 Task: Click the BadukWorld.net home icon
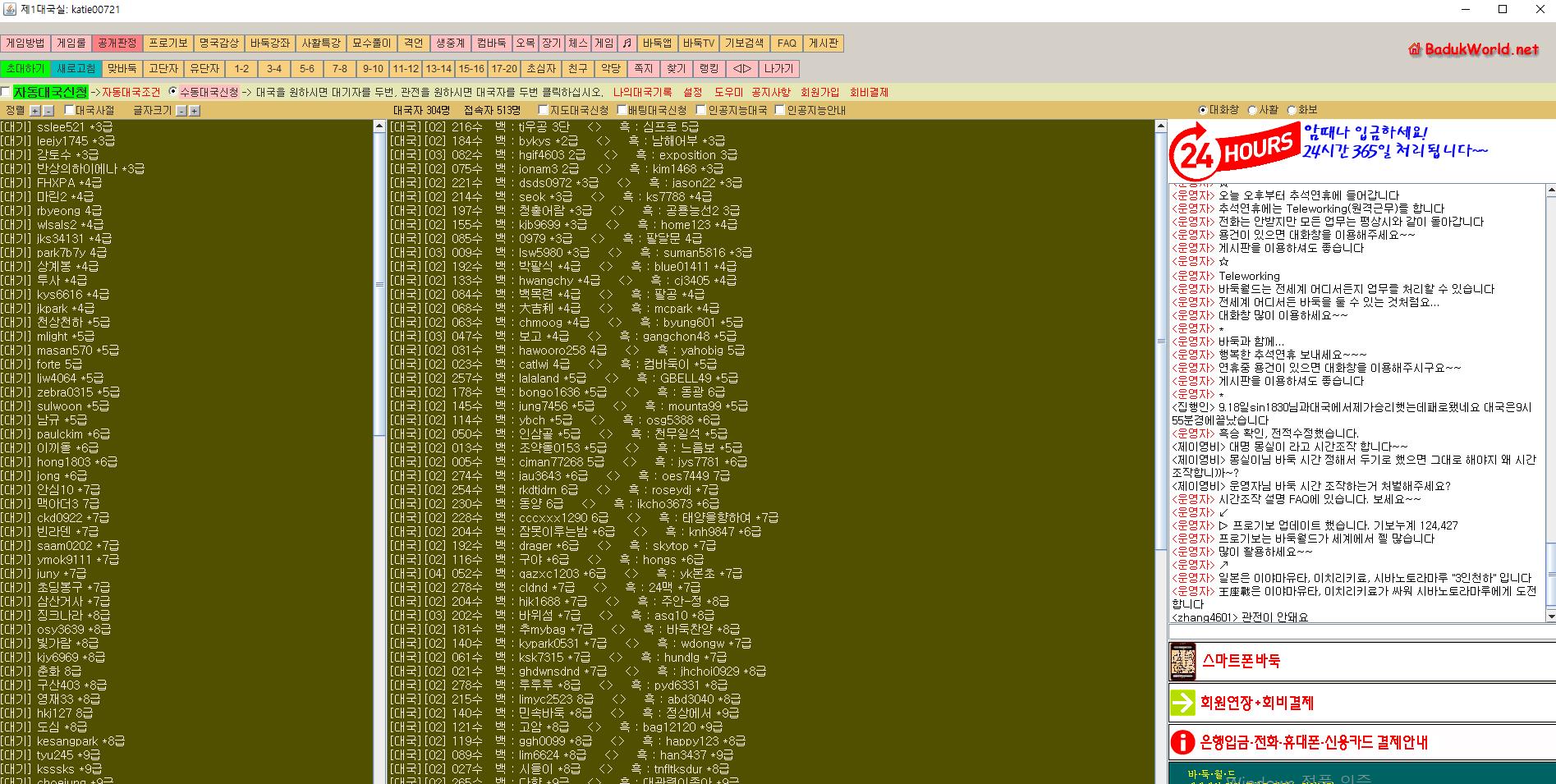[x=1414, y=49]
